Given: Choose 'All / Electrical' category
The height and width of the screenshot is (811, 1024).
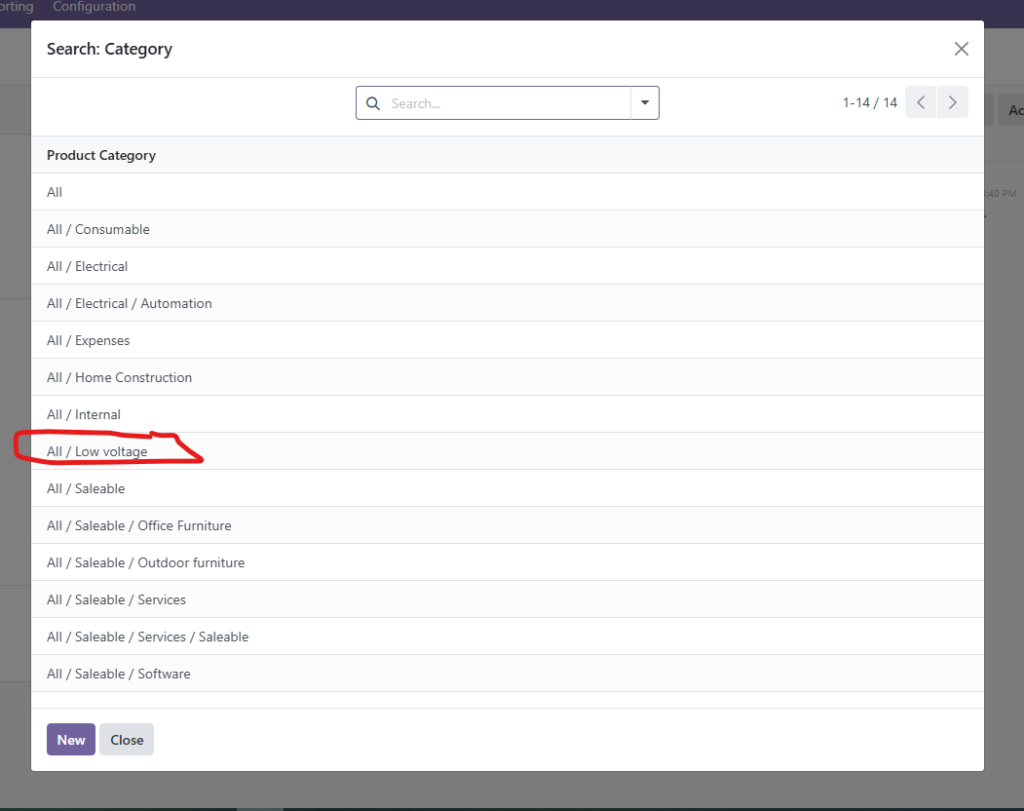Looking at the screenshot, I should [x=87, y=266].
